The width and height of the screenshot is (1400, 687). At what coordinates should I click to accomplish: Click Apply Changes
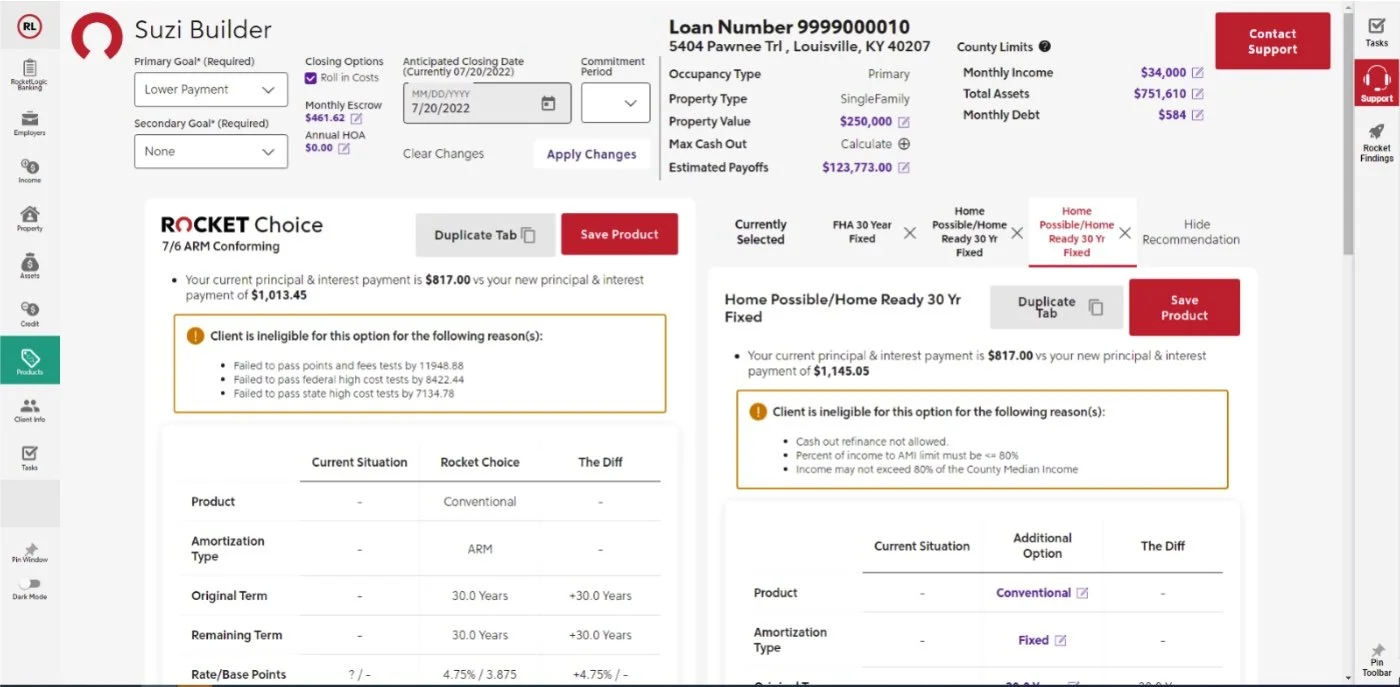[591, 155]
